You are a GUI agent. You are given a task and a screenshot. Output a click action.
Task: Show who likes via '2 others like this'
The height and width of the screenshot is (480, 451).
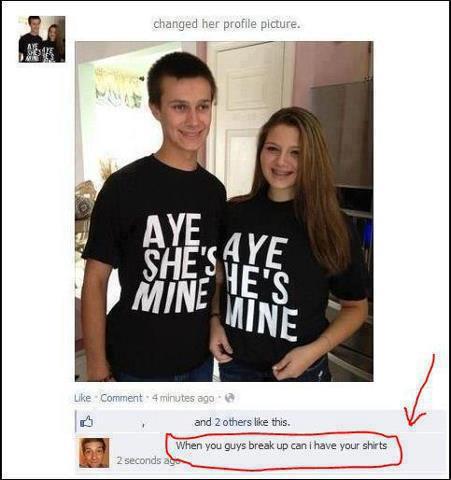point(242,422)
